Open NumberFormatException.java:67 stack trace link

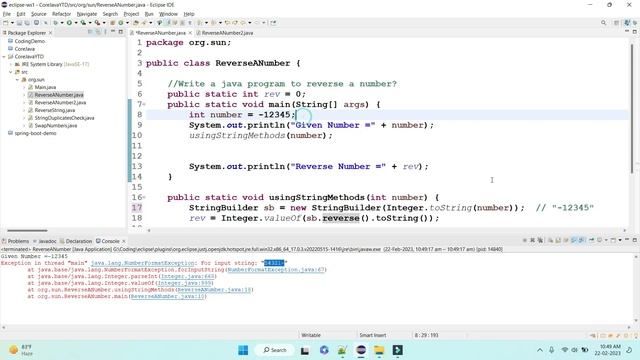[x=276, y=270]
